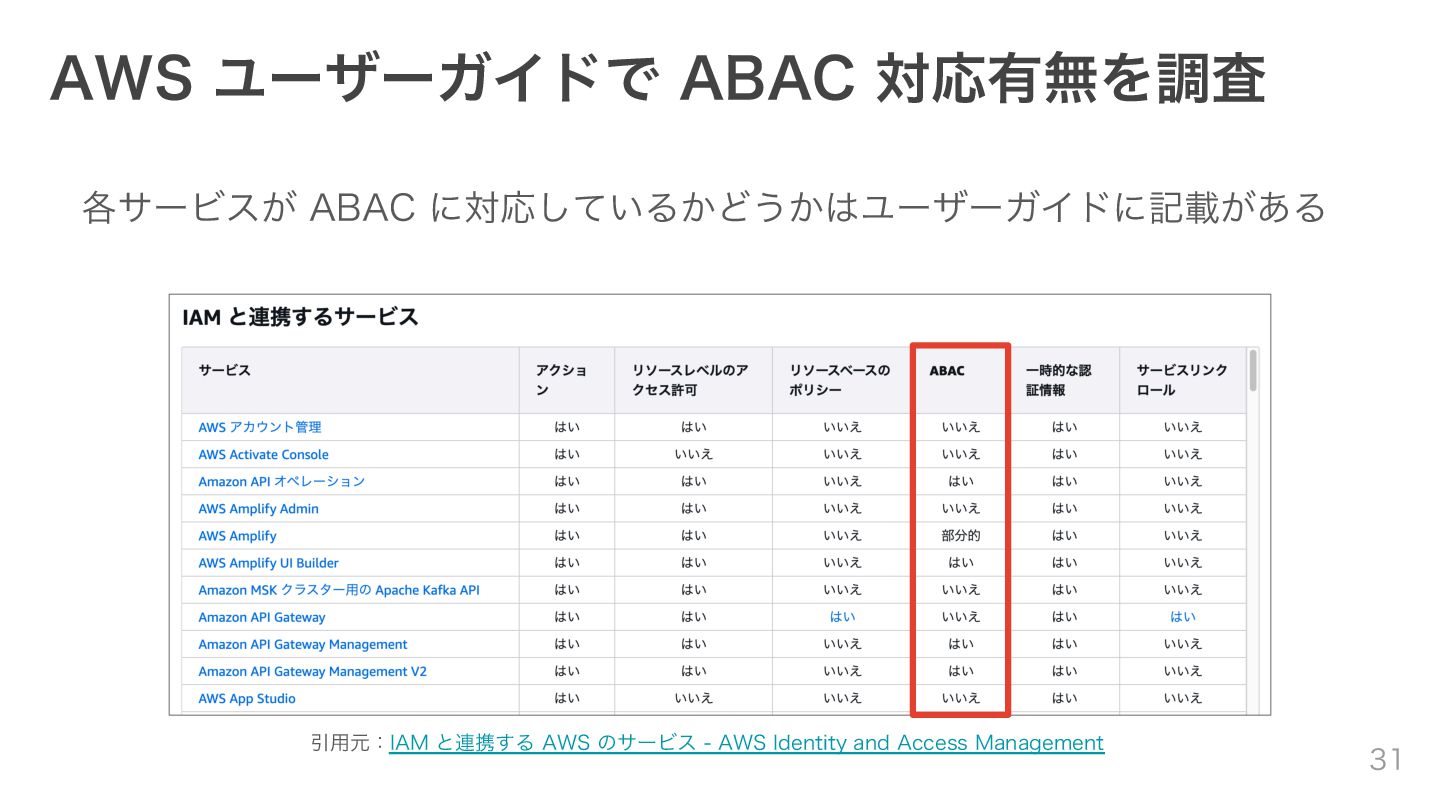Click ABAC cell いいえ for AWS アカウント管理
The image size is (1440, 810).
pyautogui.click(x=961, y=427)
